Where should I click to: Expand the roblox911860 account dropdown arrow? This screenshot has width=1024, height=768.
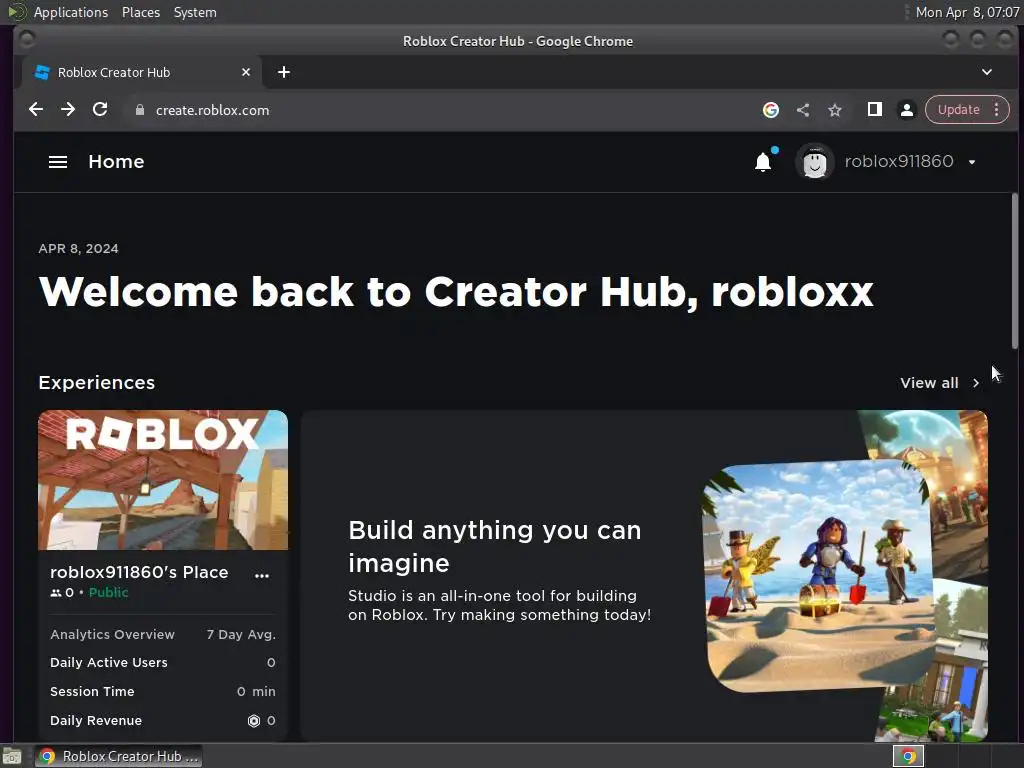[972, 162]
